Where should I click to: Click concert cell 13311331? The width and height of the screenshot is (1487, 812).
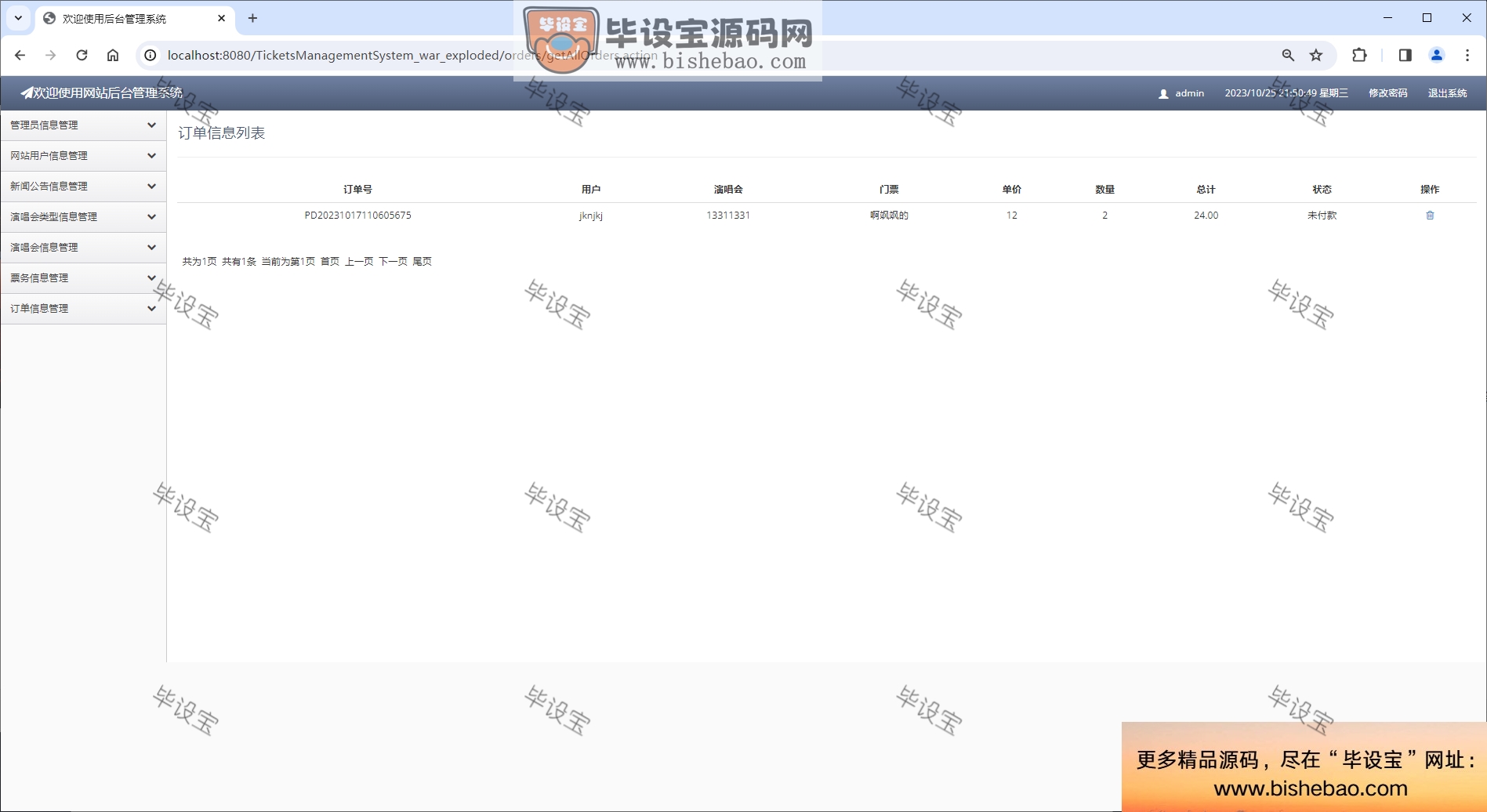(728, 216)
